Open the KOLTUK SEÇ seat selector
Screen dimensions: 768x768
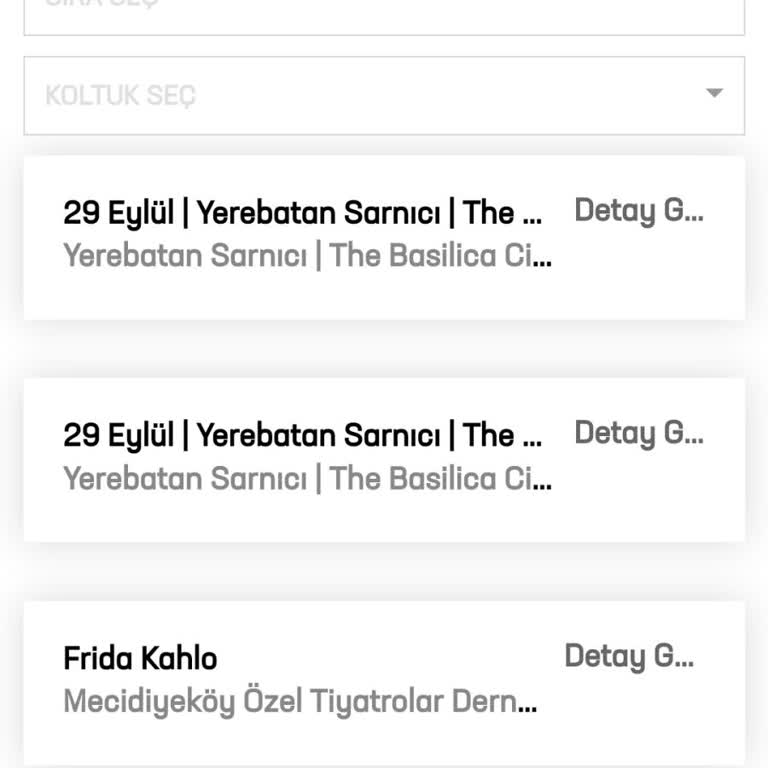coord(384,95)
